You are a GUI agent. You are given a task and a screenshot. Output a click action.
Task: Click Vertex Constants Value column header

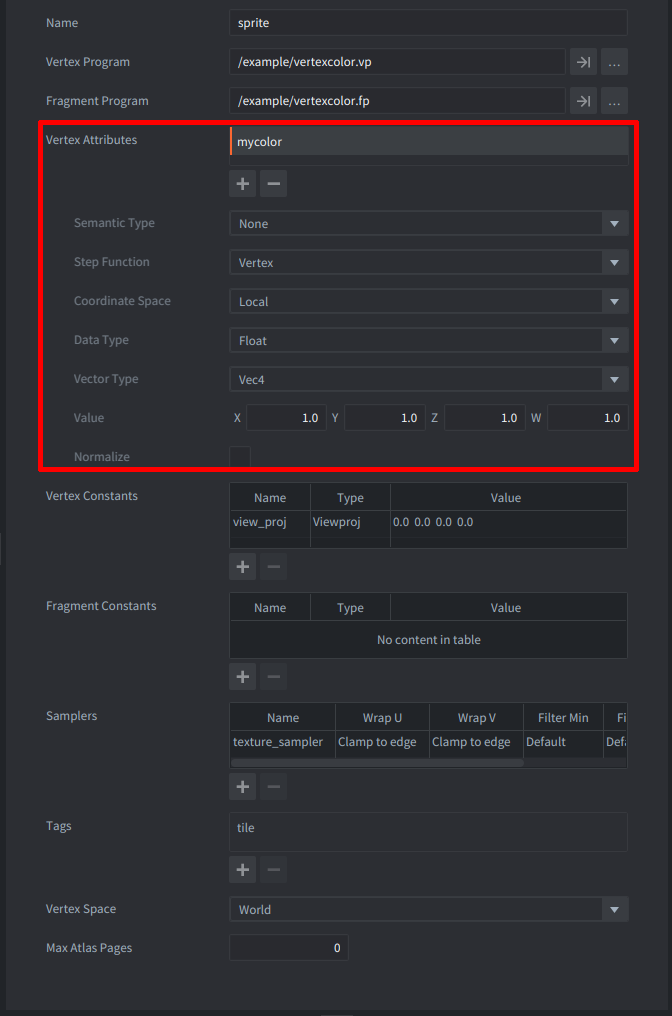[x=509, y=498]
